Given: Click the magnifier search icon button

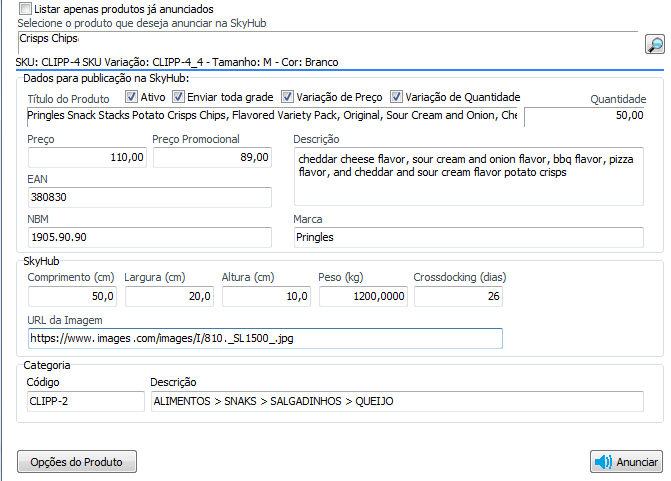Looking at the screenshot, I should (x=654, y=44).
